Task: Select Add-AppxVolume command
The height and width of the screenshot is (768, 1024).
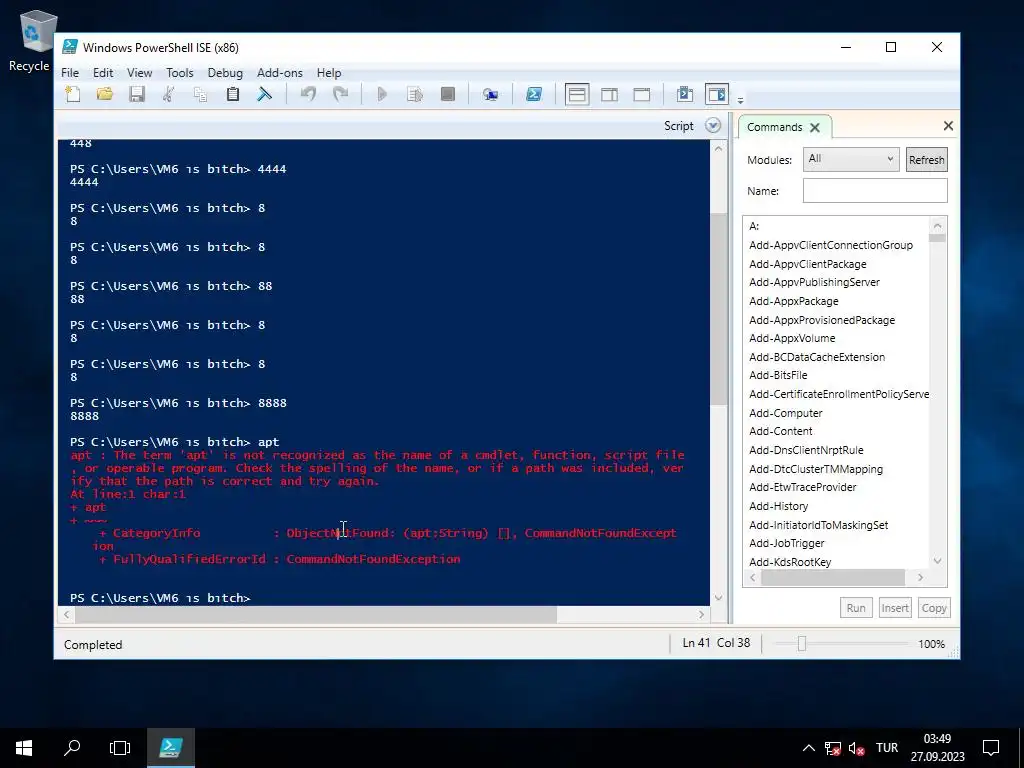Action: click(x=792, y=338)
